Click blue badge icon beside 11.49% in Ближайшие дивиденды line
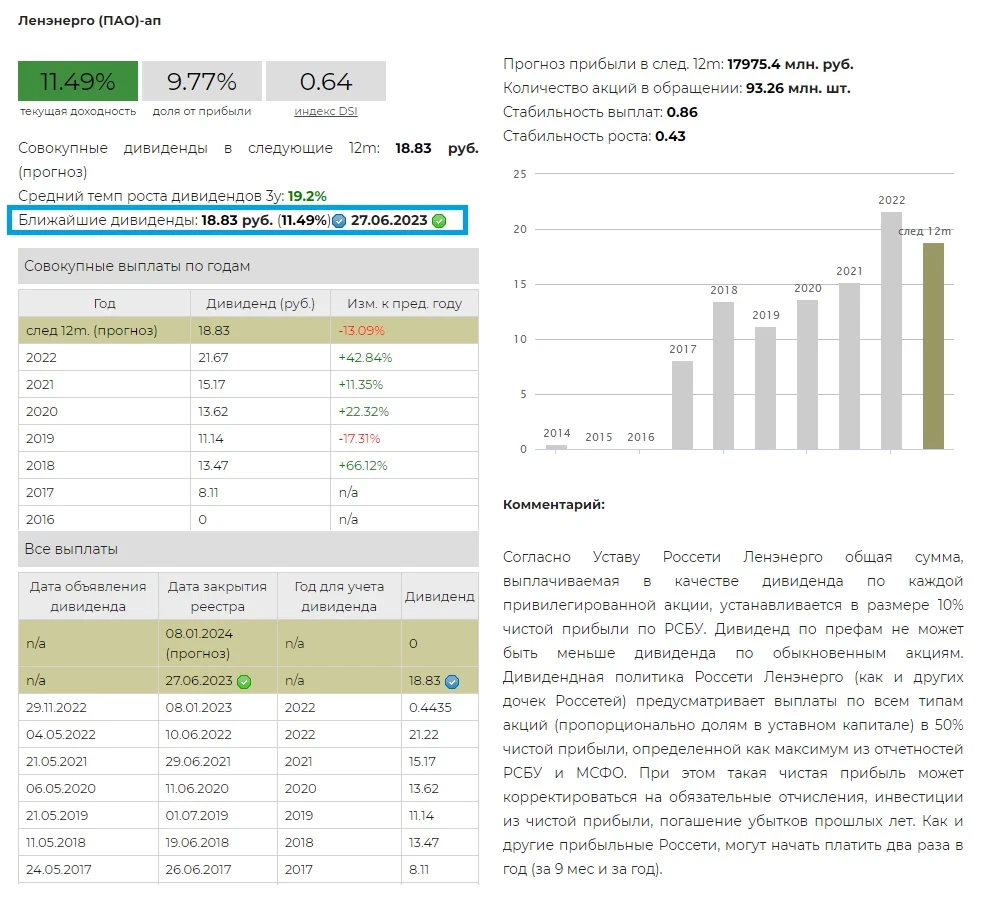The width and height of the screenshot is (985, 904). (x=339, y=221)
